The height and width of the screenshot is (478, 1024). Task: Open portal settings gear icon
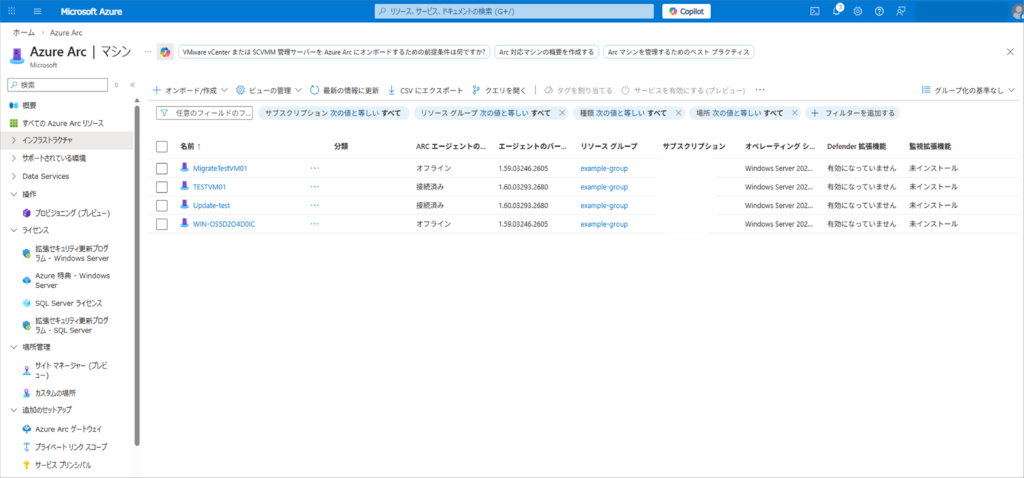pos(858,11)
